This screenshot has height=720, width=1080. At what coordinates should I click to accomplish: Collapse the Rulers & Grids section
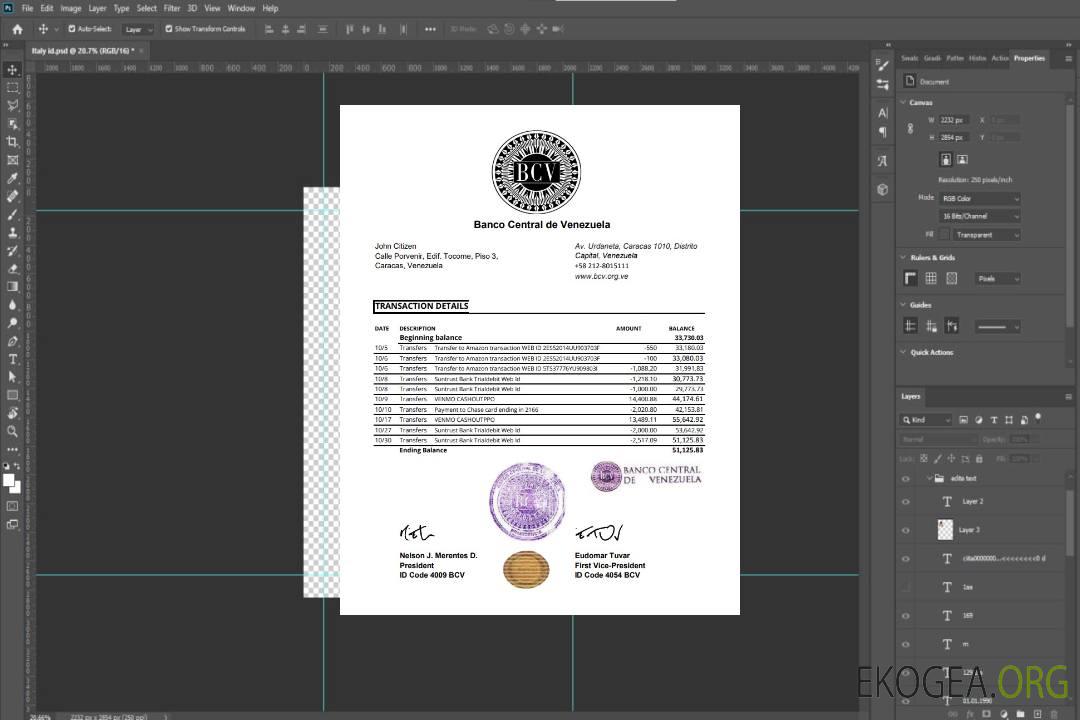pos(903,257)
